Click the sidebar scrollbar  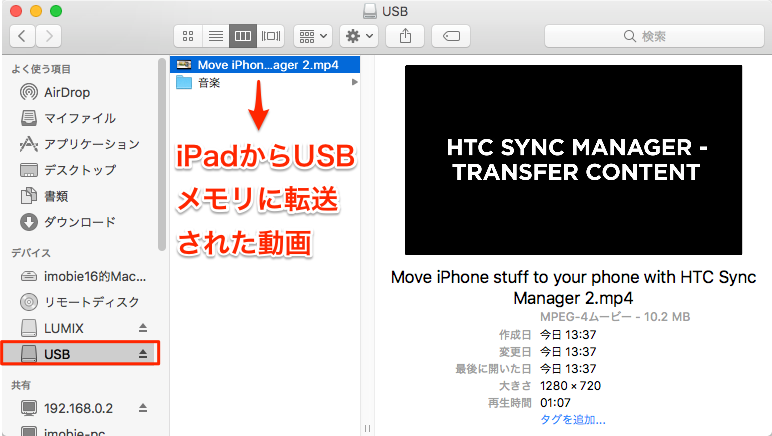click(161, 155)
